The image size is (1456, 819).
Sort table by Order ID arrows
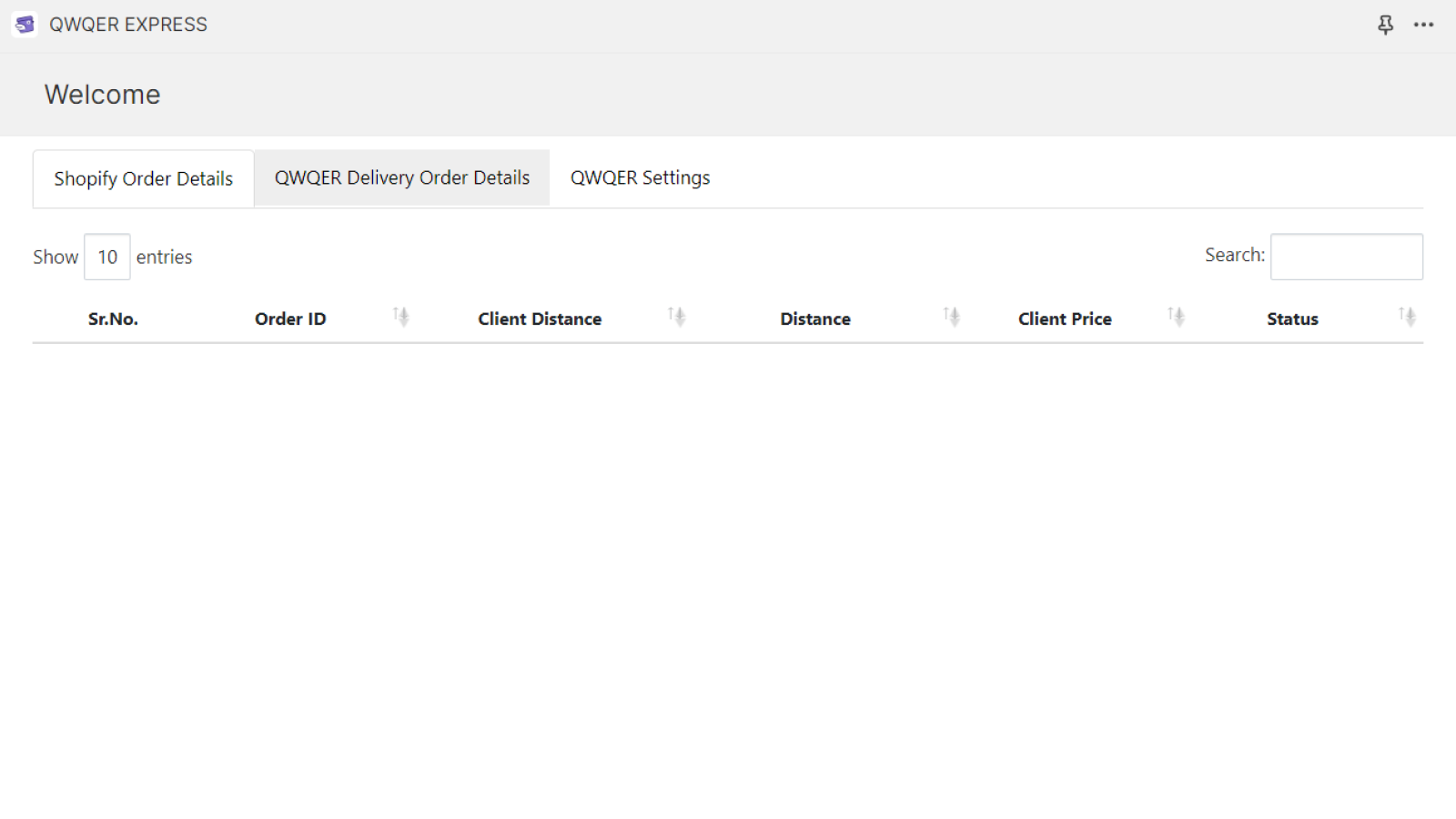[401, 317]
